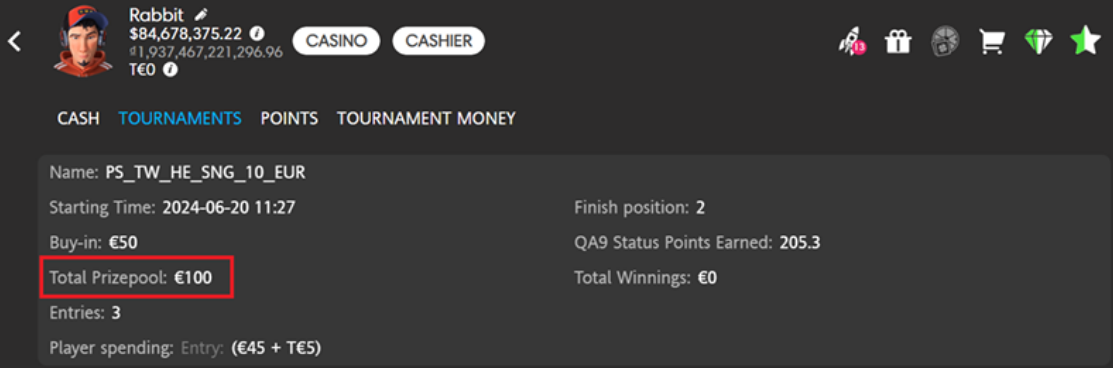Click the green star icon

[1085, 42]
